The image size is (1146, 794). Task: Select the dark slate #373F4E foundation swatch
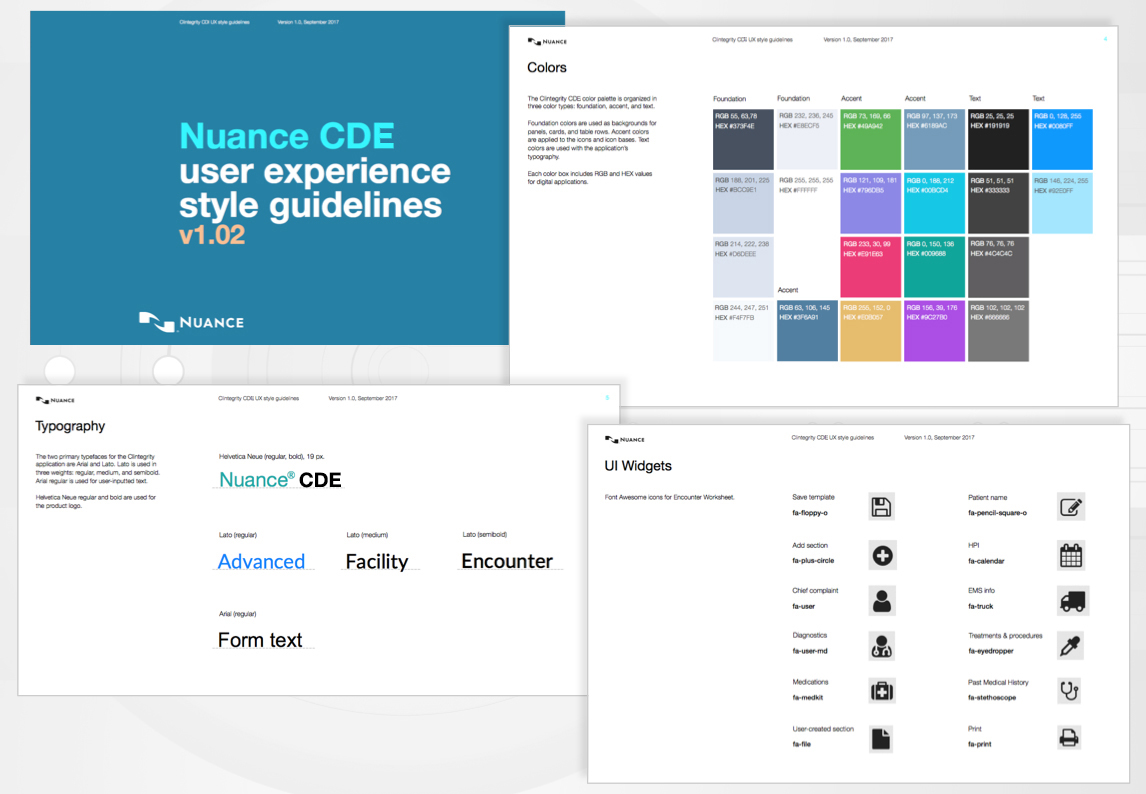(x=743, y=140)
